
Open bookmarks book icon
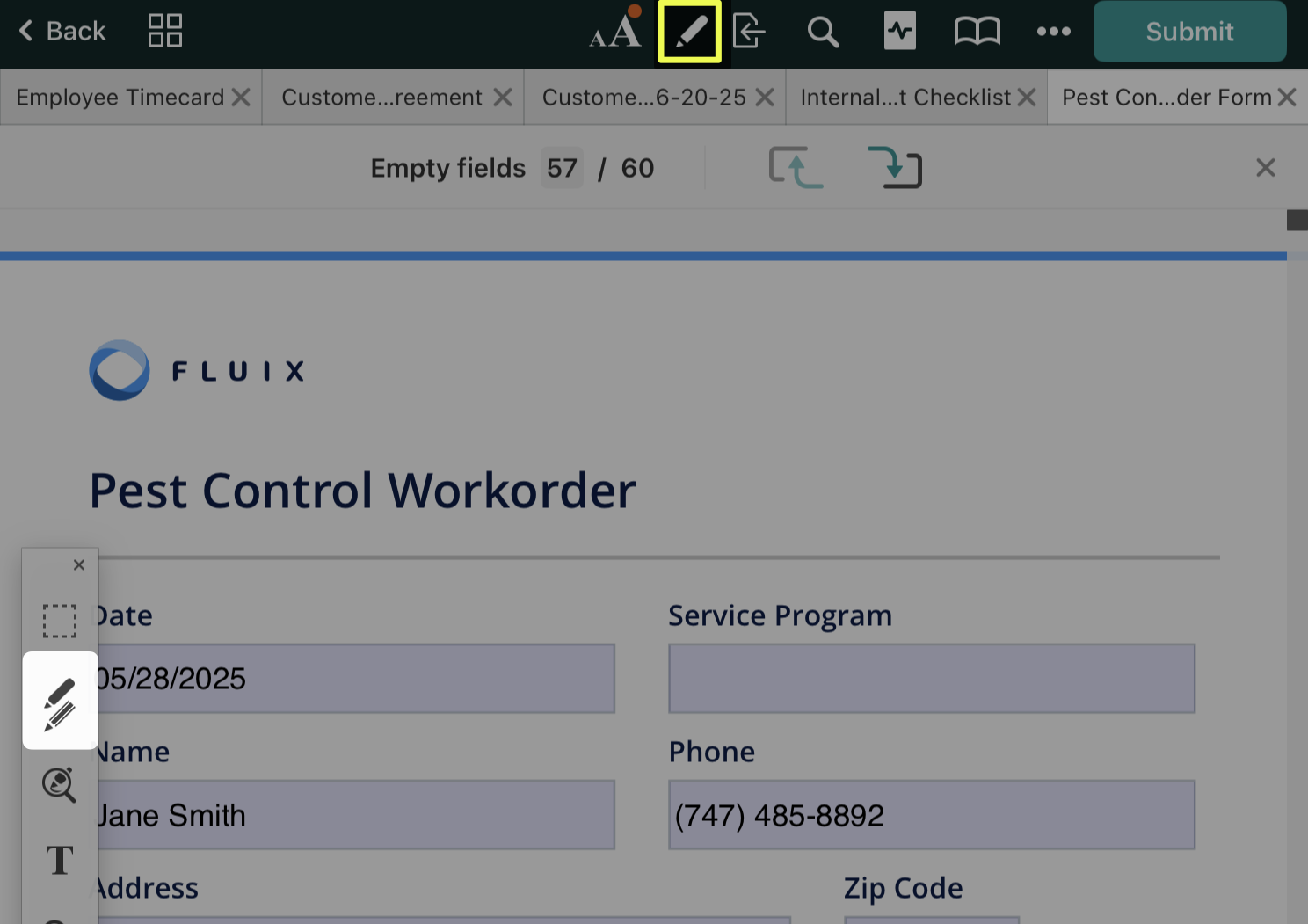977,32
